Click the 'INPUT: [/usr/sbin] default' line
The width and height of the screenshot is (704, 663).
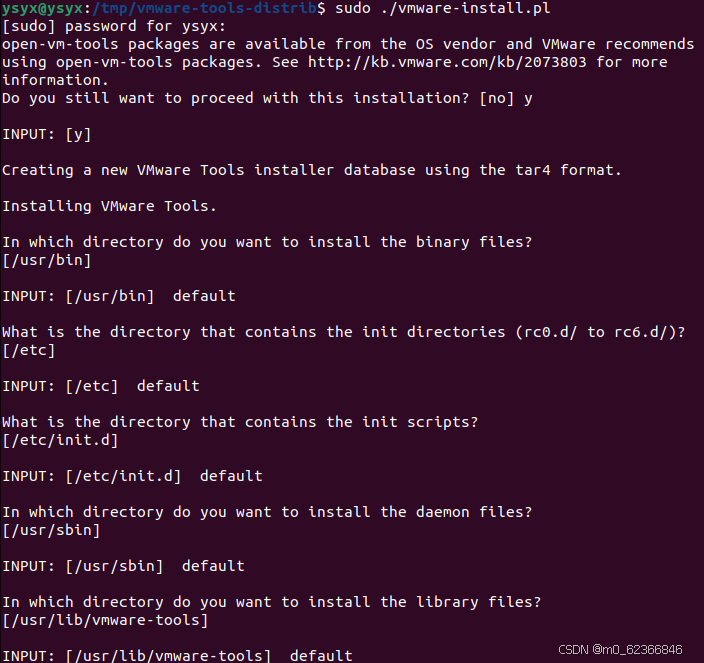click(x=123, y=566)
